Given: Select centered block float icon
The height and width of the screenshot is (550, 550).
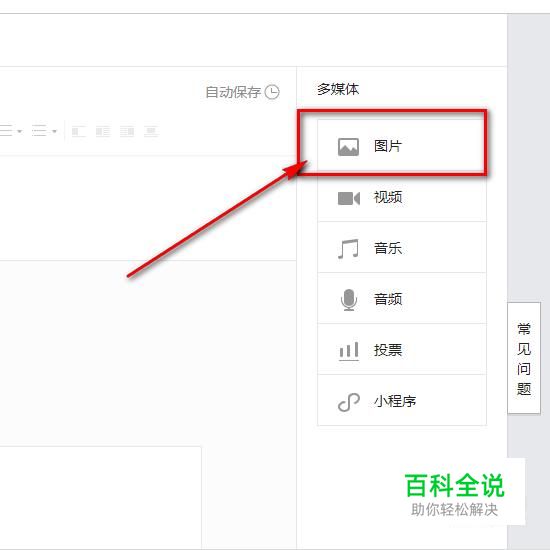Looking at the screenshot, I should (151, 131).
